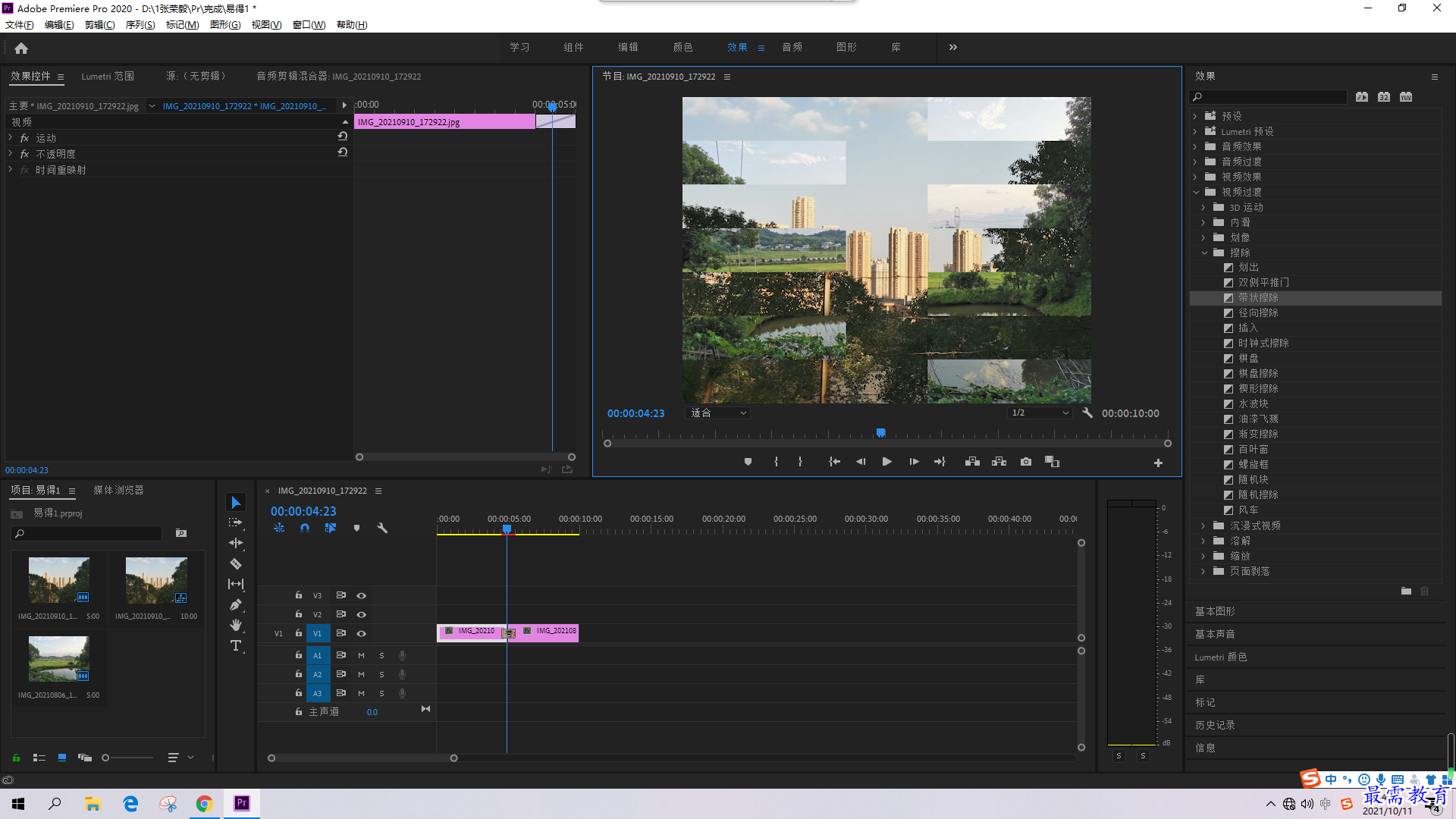Step forward one frame in Program Monitor
Image resolution: width=1456 pixels, height=819 pixels.
click(x=914, y=462)
